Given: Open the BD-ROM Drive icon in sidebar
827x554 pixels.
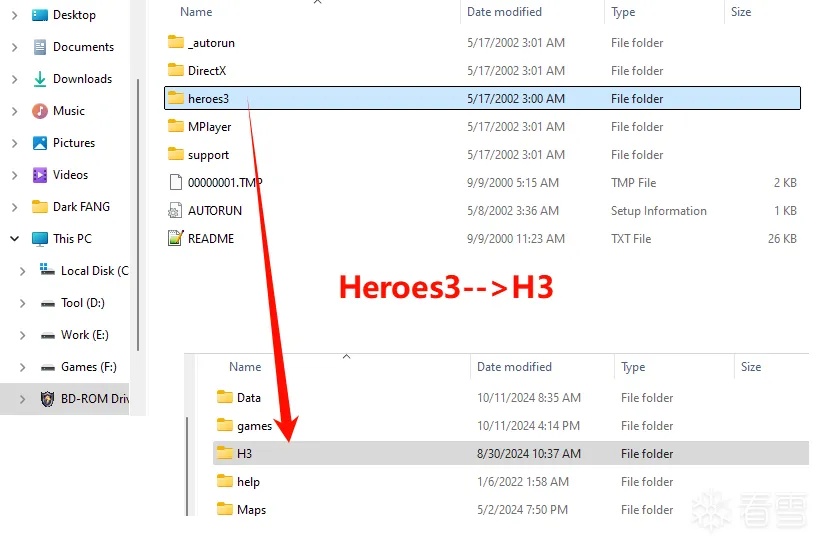Looking at the screenshot, I should pyautogui.click(x=46, y=399).
